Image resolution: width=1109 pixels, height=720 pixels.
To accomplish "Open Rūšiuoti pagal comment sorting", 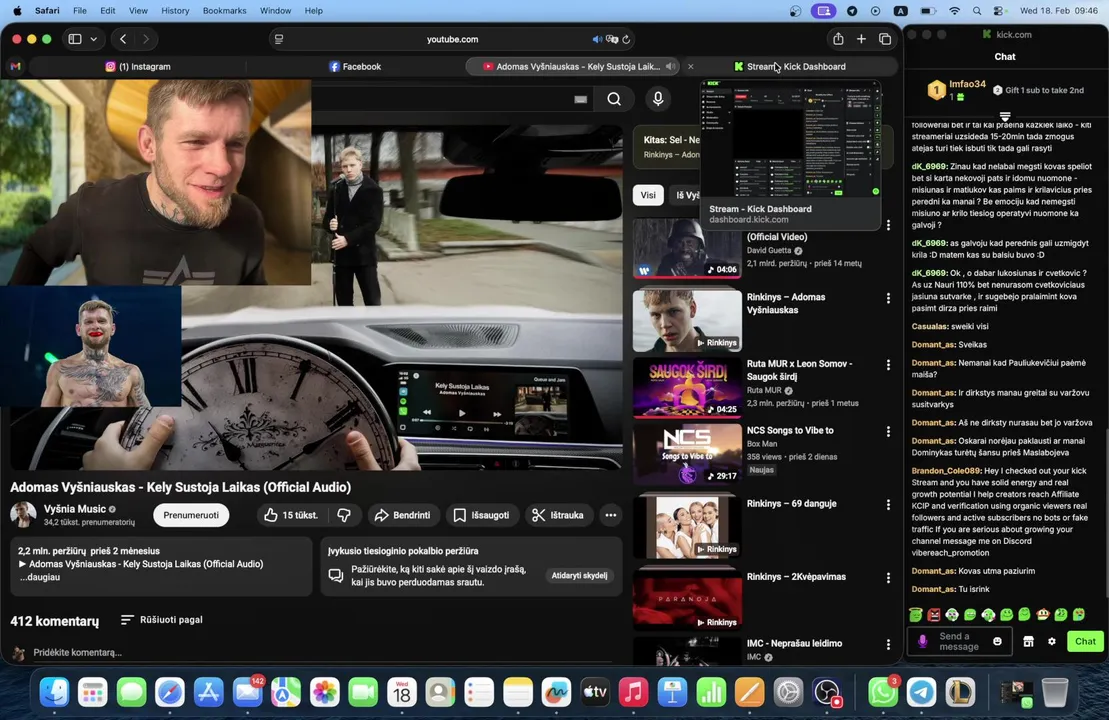I will [x=161, y=620].
